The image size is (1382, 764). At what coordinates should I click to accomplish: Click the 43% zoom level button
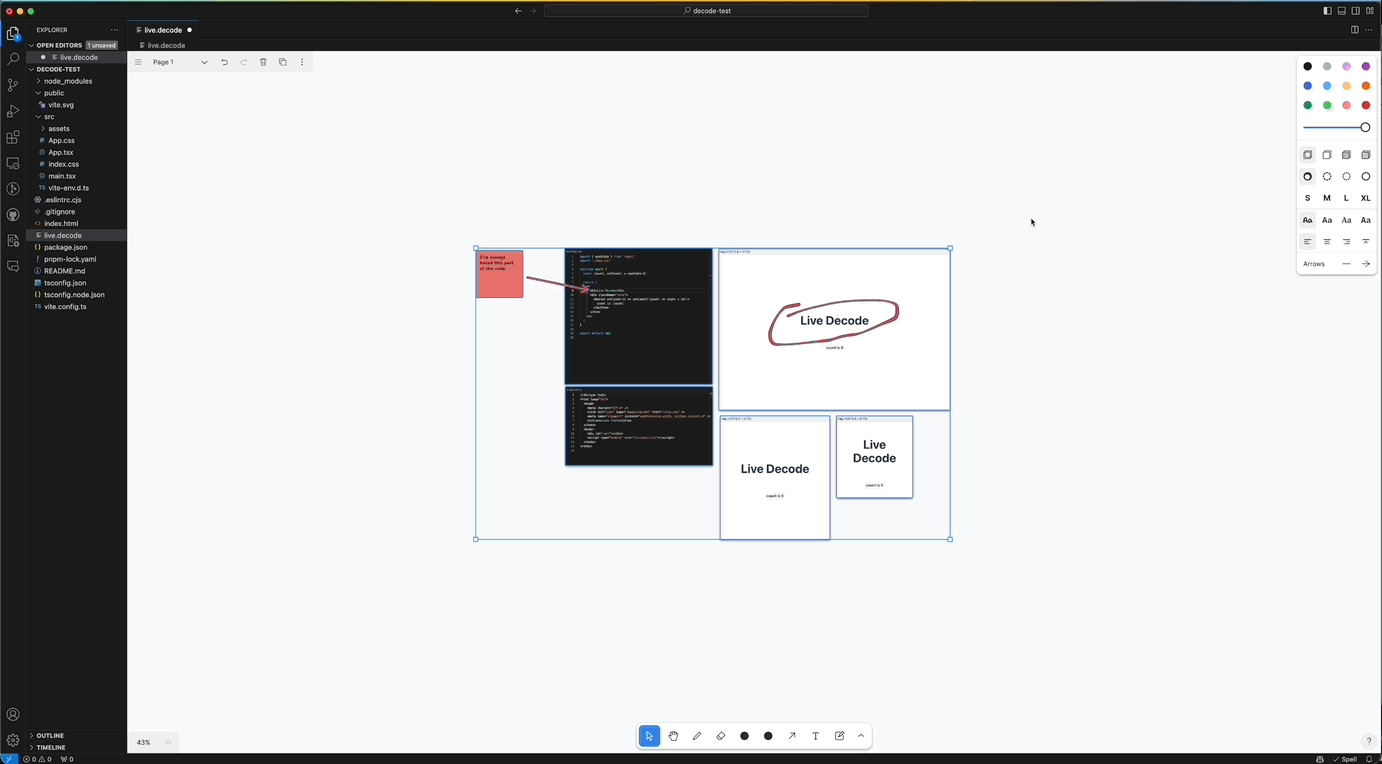(143, 742)
